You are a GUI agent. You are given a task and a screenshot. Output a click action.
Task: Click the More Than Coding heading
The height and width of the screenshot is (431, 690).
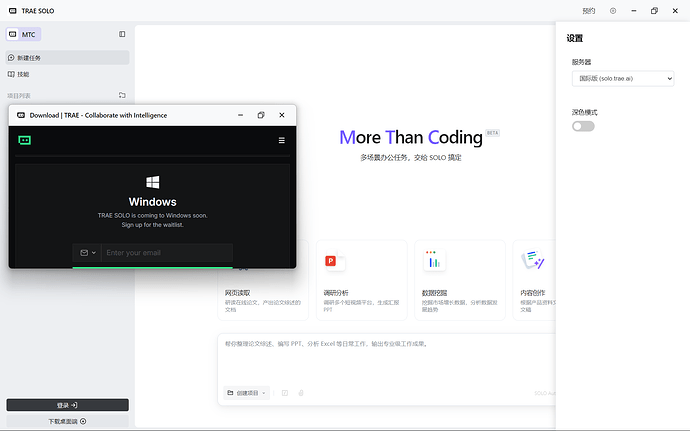tap(411, 137)
